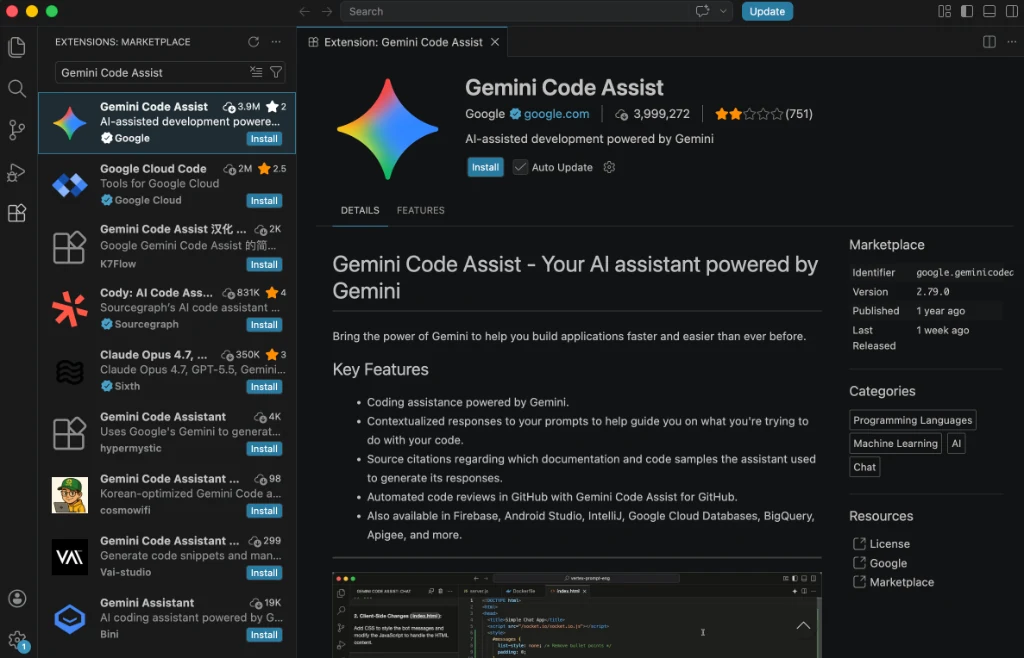Select Google Cloud Code list entry
Screen dimensions: 1024x658
click(x=167, y=184)
